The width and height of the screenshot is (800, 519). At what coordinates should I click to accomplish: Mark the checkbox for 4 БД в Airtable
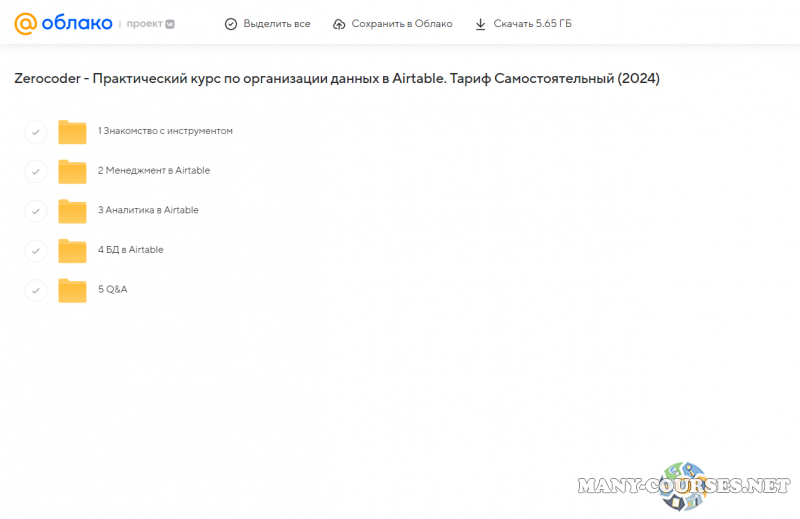tap(35, 250)
